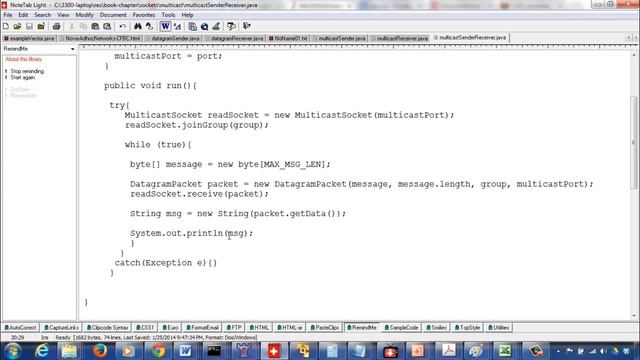Open the Help menu

pos(187,15)
